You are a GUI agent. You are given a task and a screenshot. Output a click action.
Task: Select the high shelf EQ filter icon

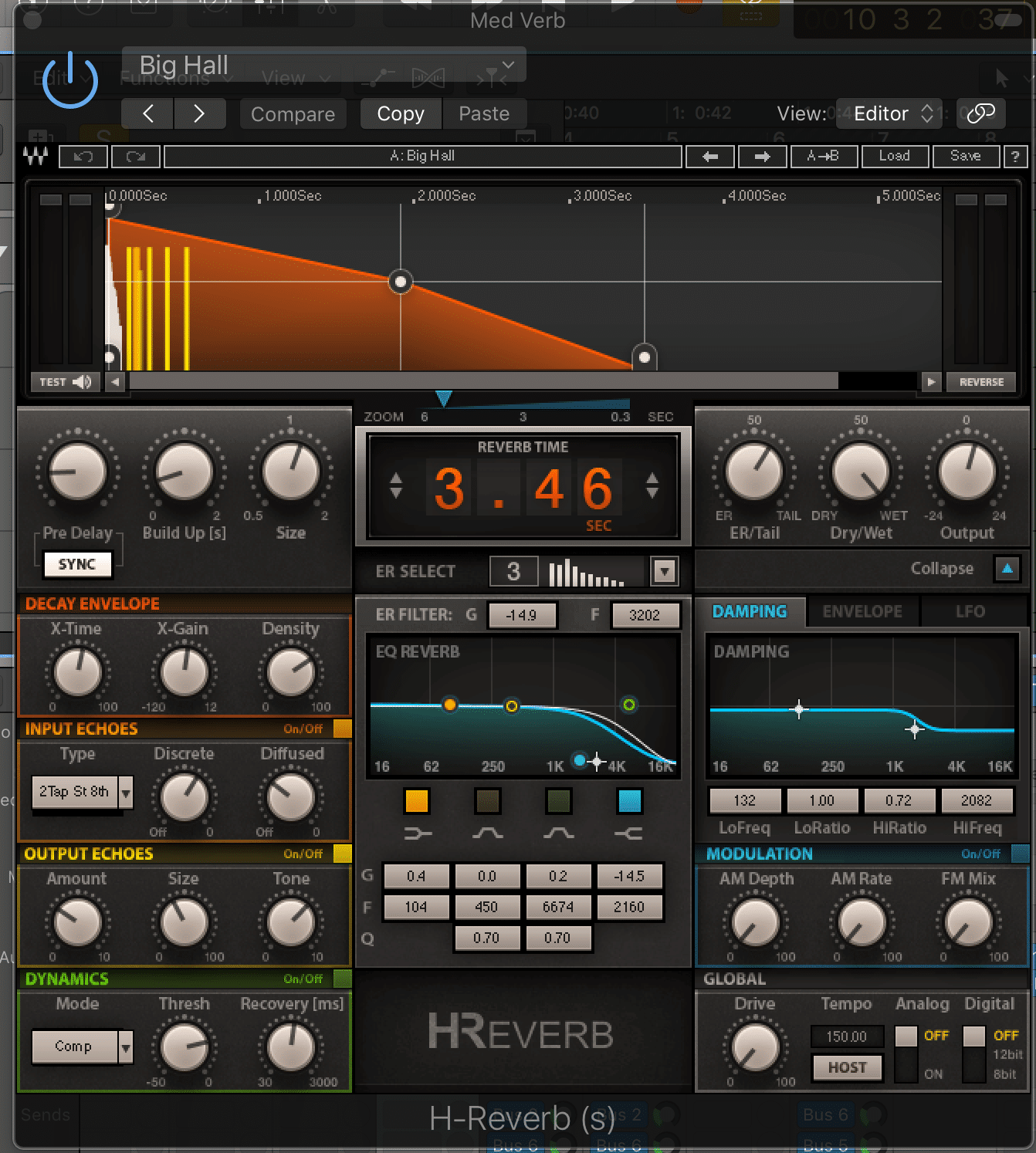(x=629, y=833)
